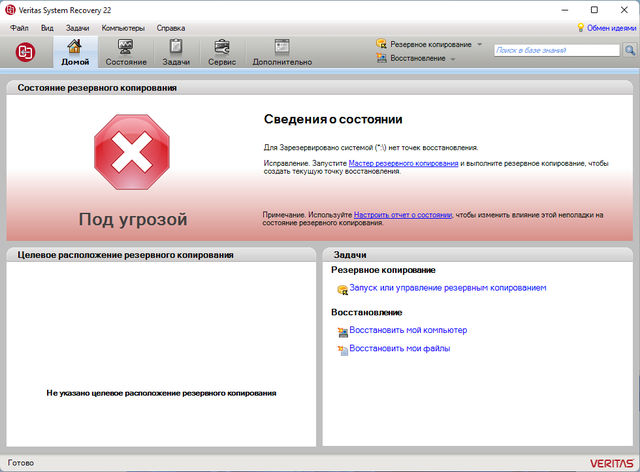Click Восстановить мой компьютер link
Viewport: 640px width, 472px height.
(407, 330)
